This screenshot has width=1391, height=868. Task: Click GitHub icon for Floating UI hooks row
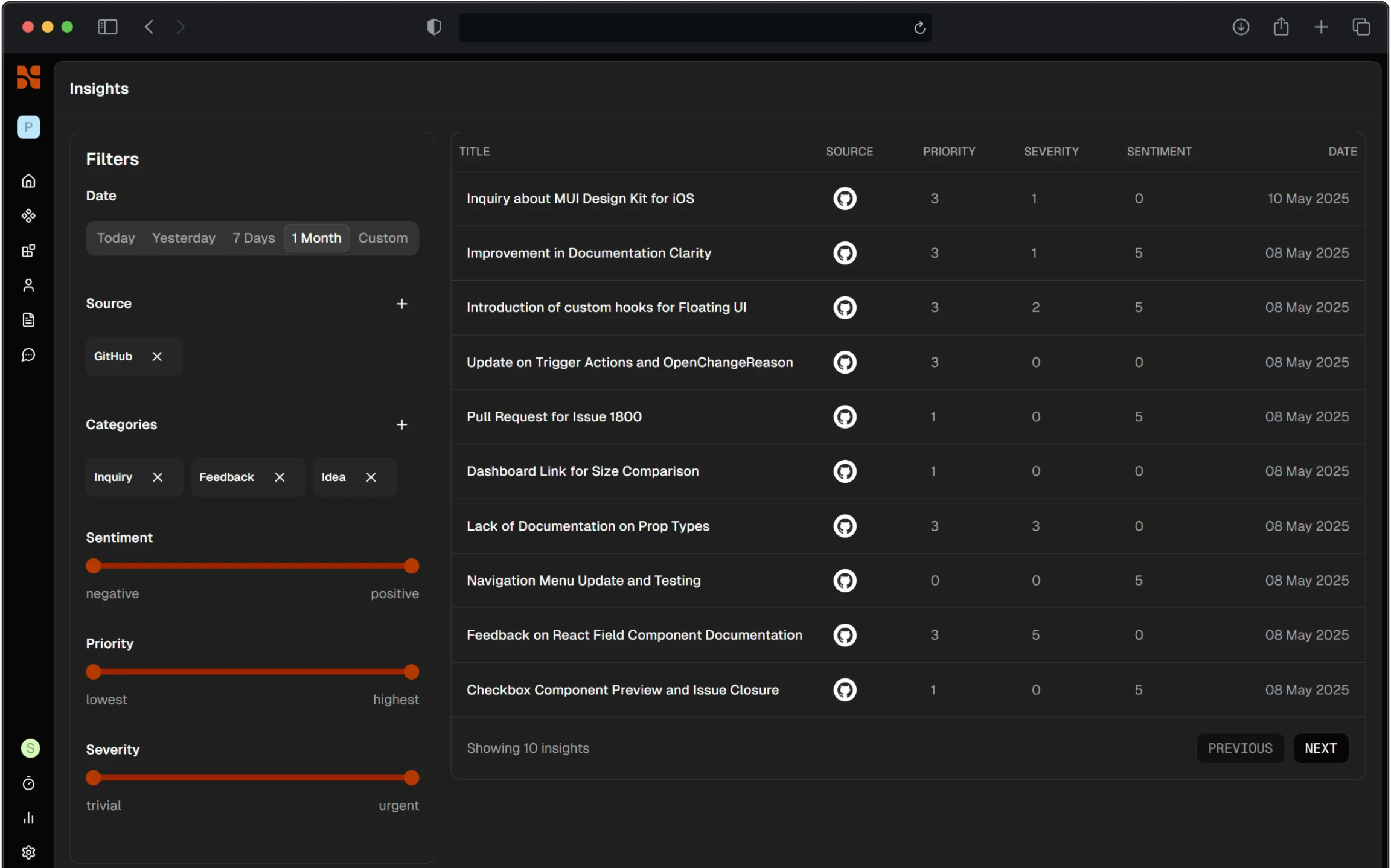coord(845,307)
